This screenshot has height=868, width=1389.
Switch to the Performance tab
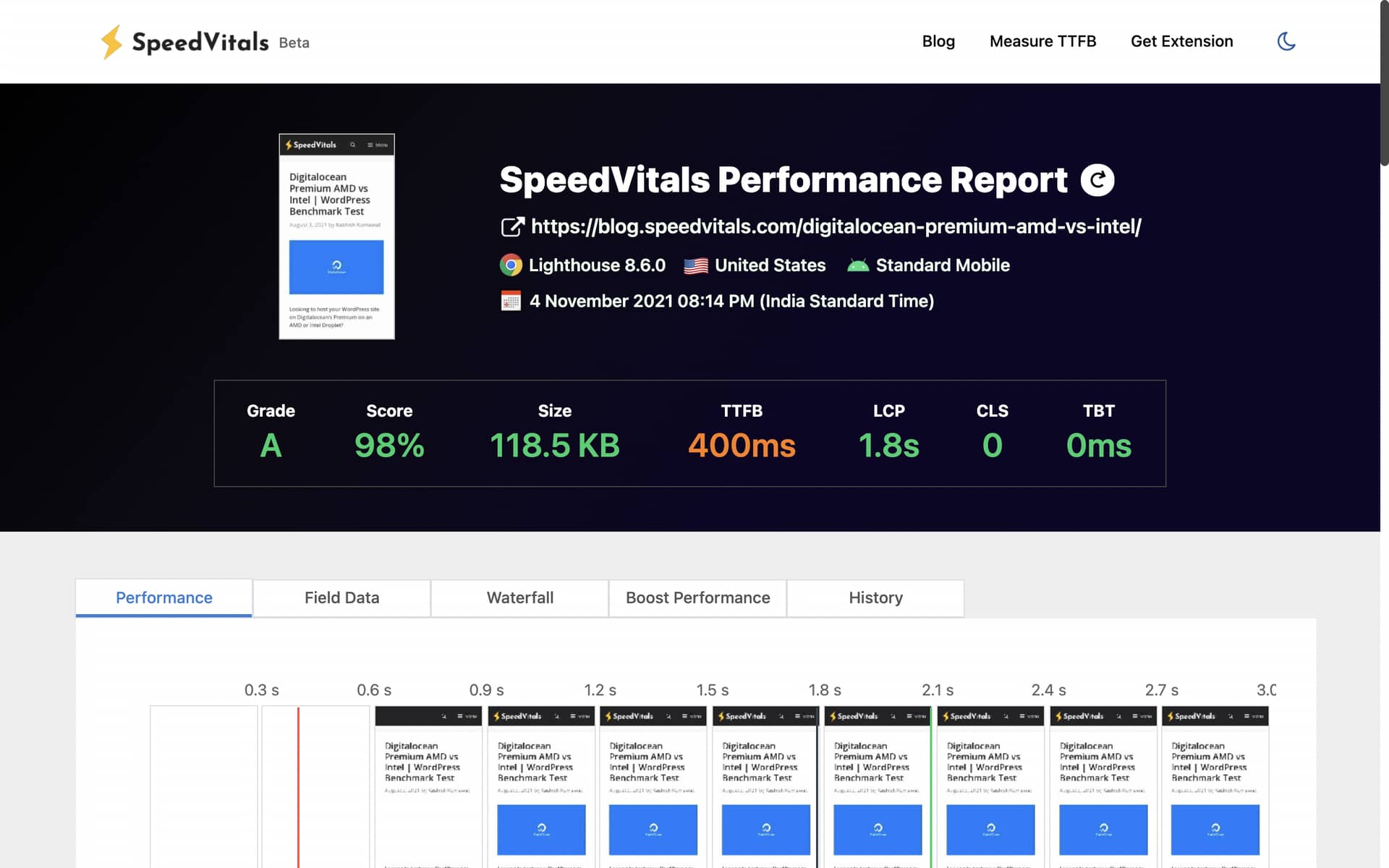164,597
